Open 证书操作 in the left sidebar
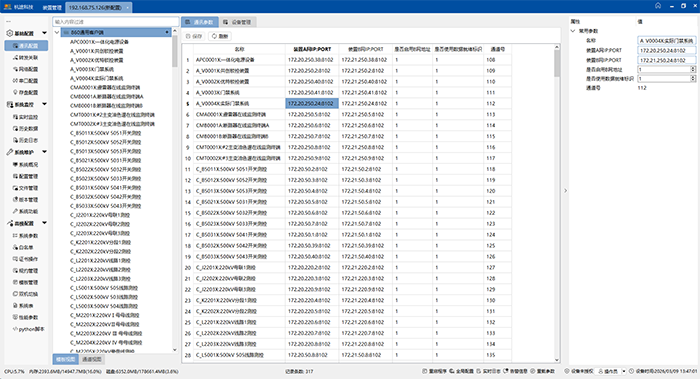The image size is (700, 379). tap(26, 259)
